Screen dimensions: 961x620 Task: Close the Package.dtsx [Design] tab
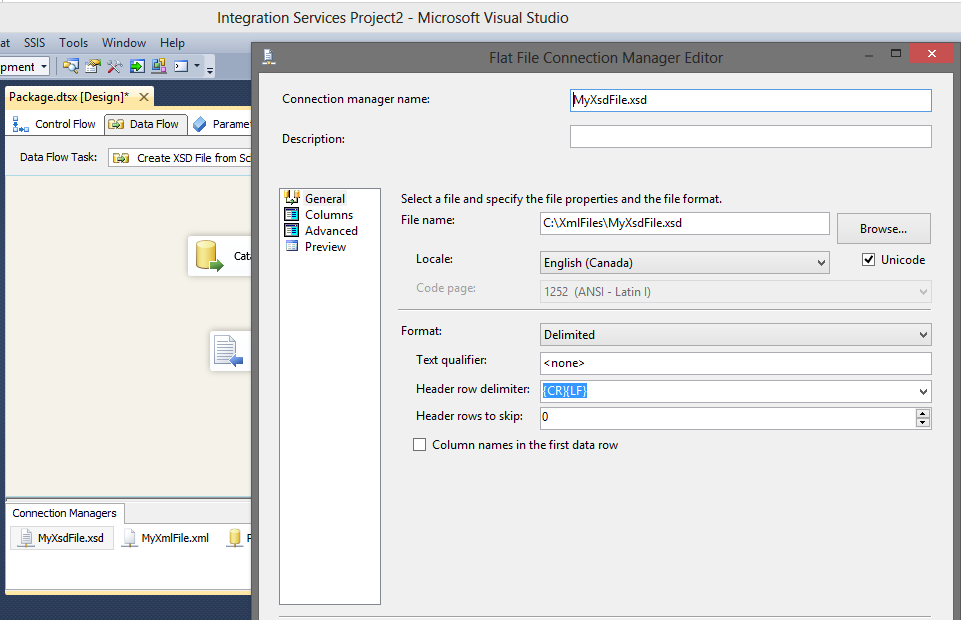(144, 97)
